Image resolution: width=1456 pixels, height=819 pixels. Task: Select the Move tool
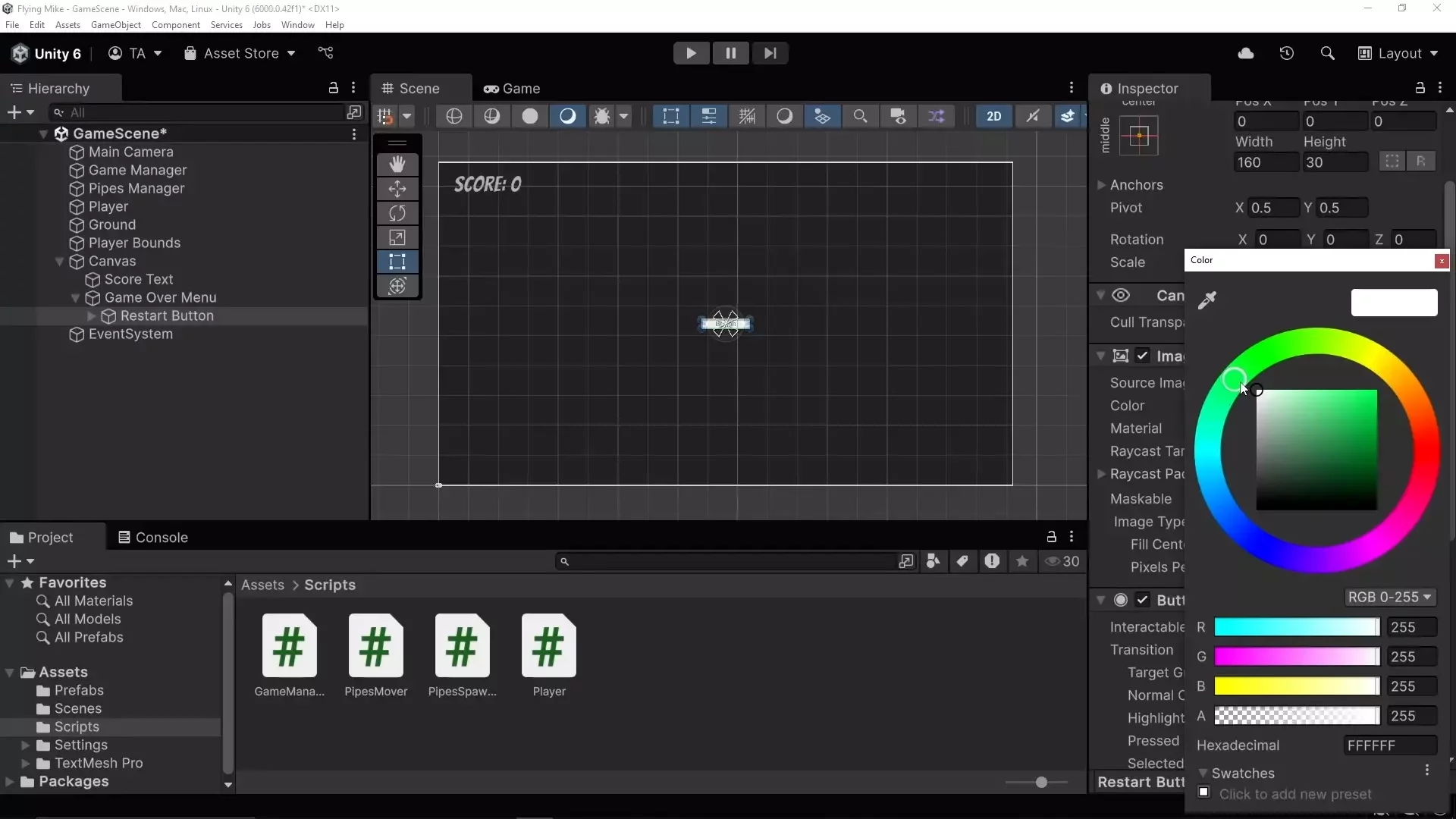[397, 188]
